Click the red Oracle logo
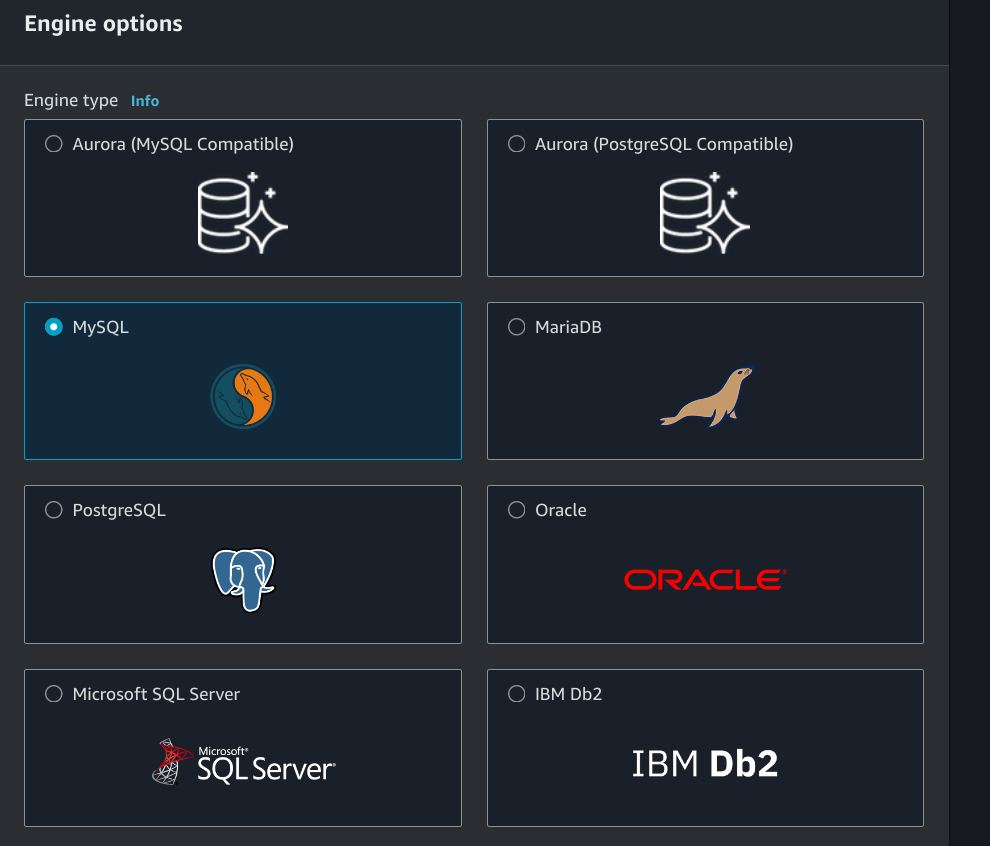 click(705, 579)
